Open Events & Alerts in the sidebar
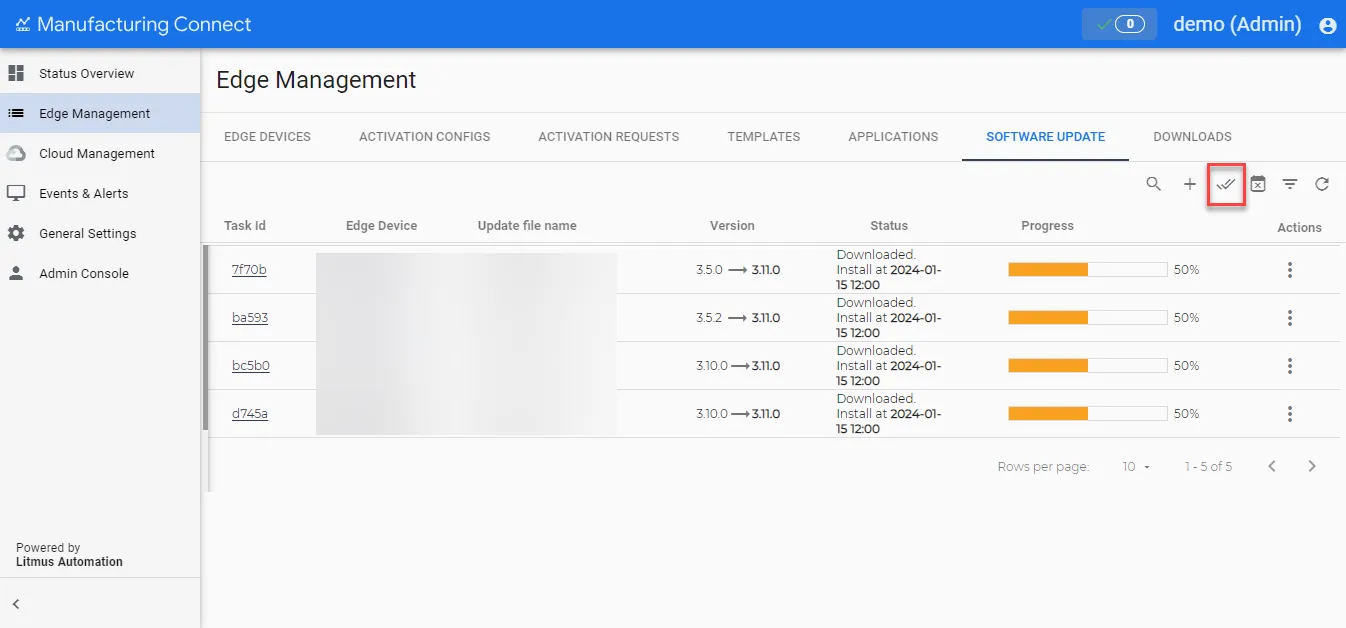The width and height of the screenshot is (1346, 628). (100, 193)
